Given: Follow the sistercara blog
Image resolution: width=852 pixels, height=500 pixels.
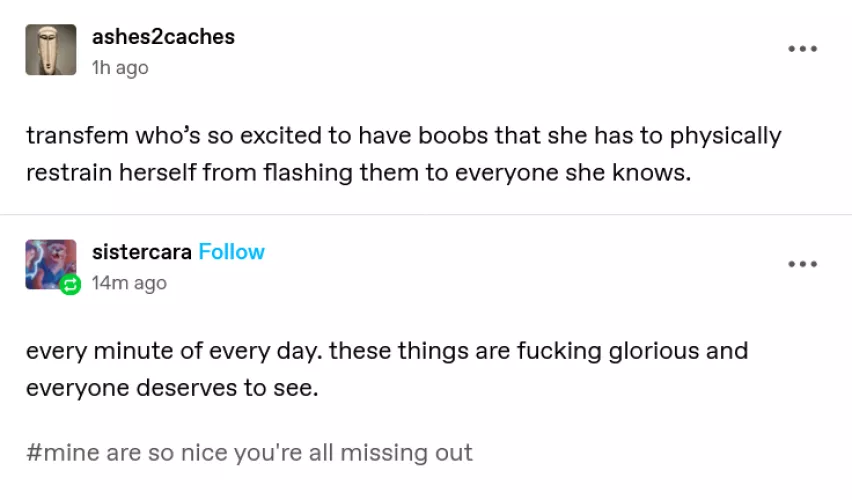Looking at the screenshot, I should click(232, 252).
